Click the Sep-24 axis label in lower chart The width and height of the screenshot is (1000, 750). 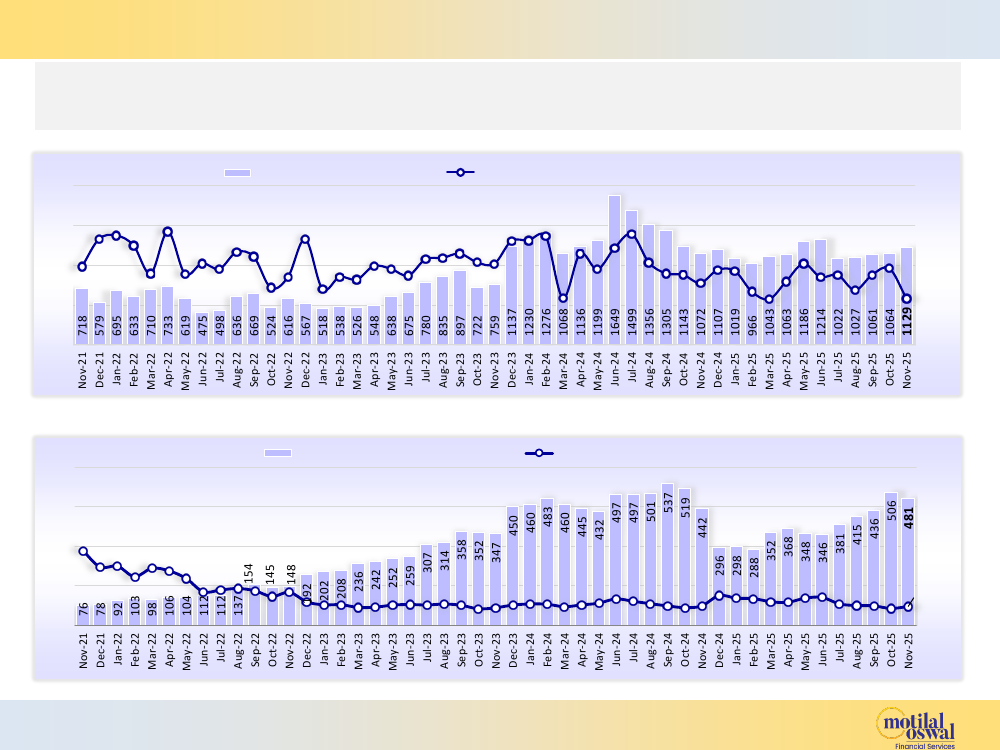668,651
